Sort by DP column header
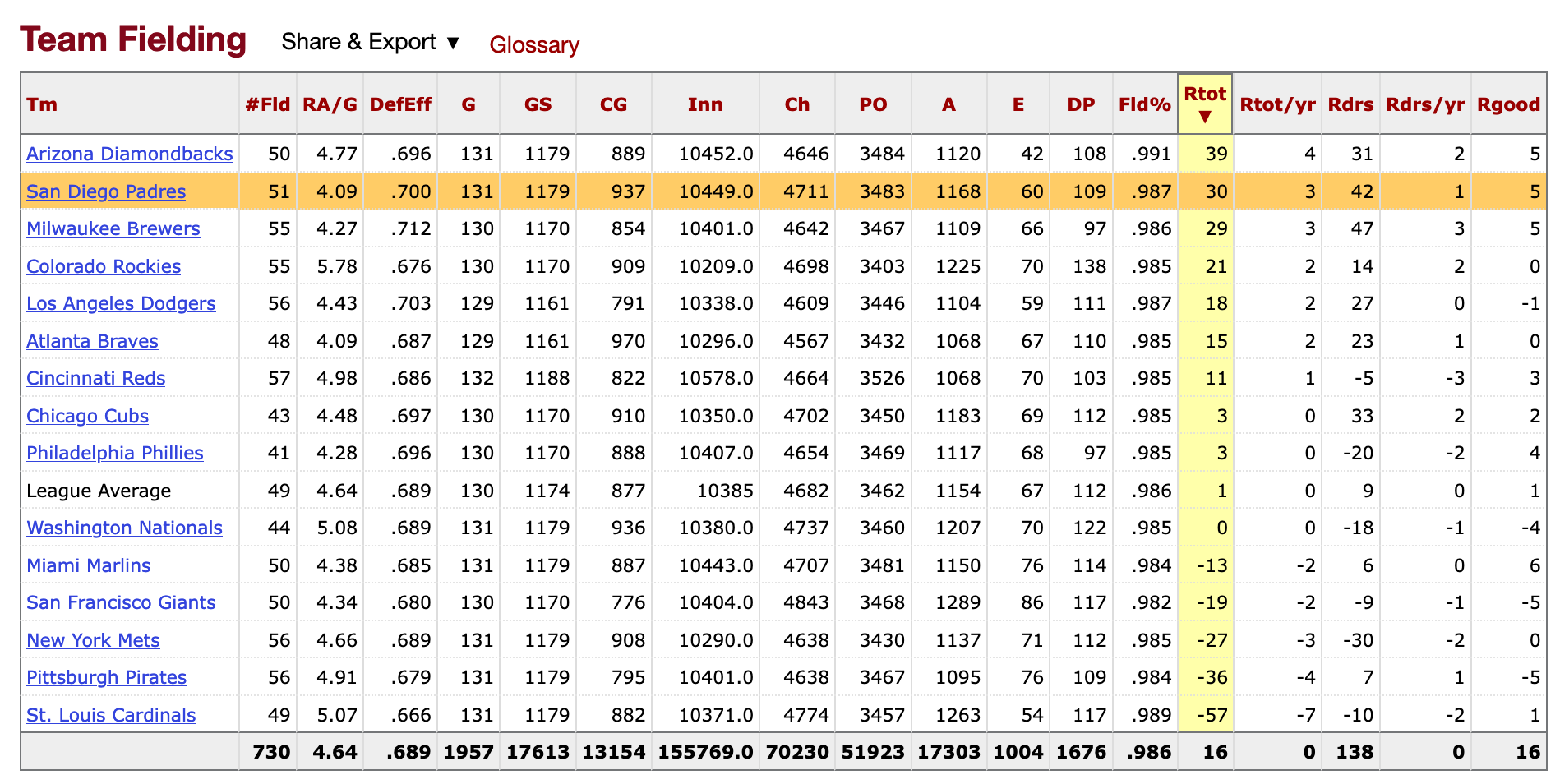The width and height of the screenshot is (1560, 784). pyautogui.click(x=1082, y=104)
